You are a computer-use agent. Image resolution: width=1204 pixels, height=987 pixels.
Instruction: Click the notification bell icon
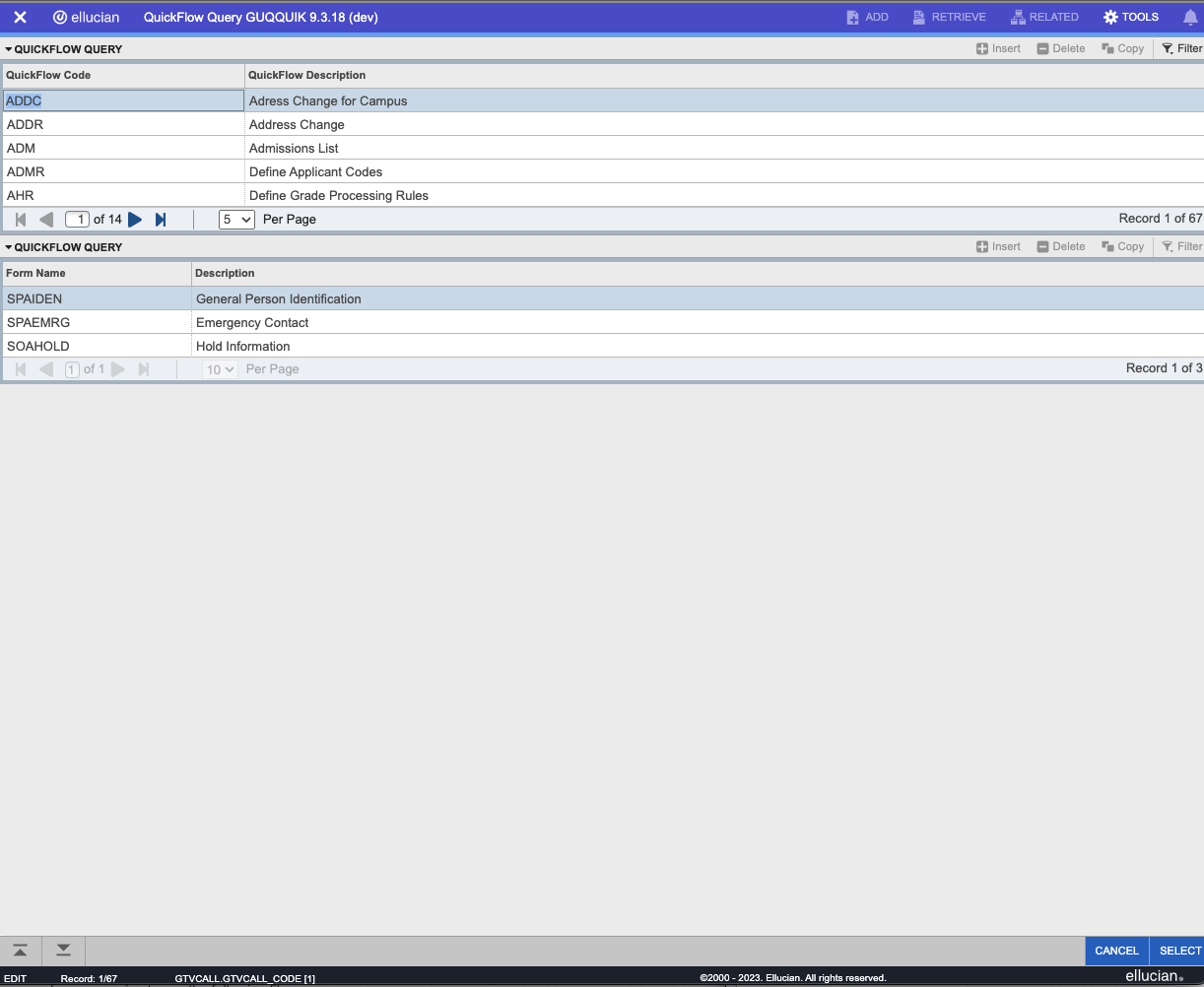(x=1190, y=17)
